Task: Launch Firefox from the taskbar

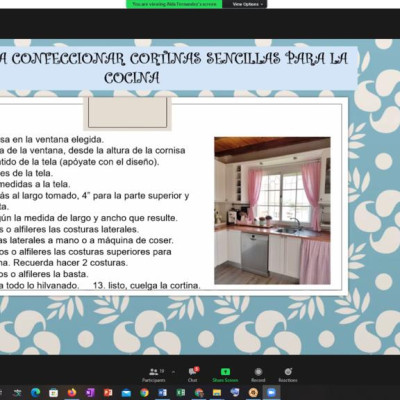Action: (x=72, y=393)
